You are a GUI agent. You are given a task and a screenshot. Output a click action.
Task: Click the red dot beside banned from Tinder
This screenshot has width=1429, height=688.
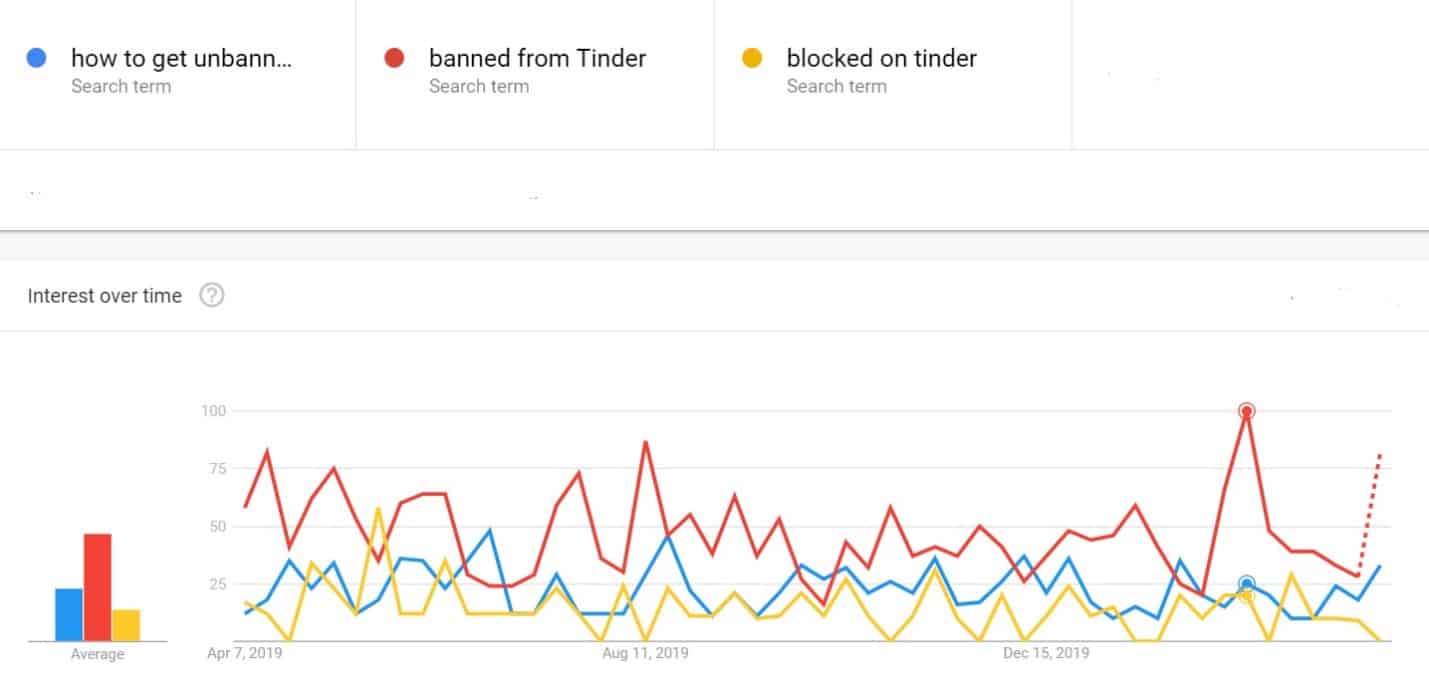point(394,59)
